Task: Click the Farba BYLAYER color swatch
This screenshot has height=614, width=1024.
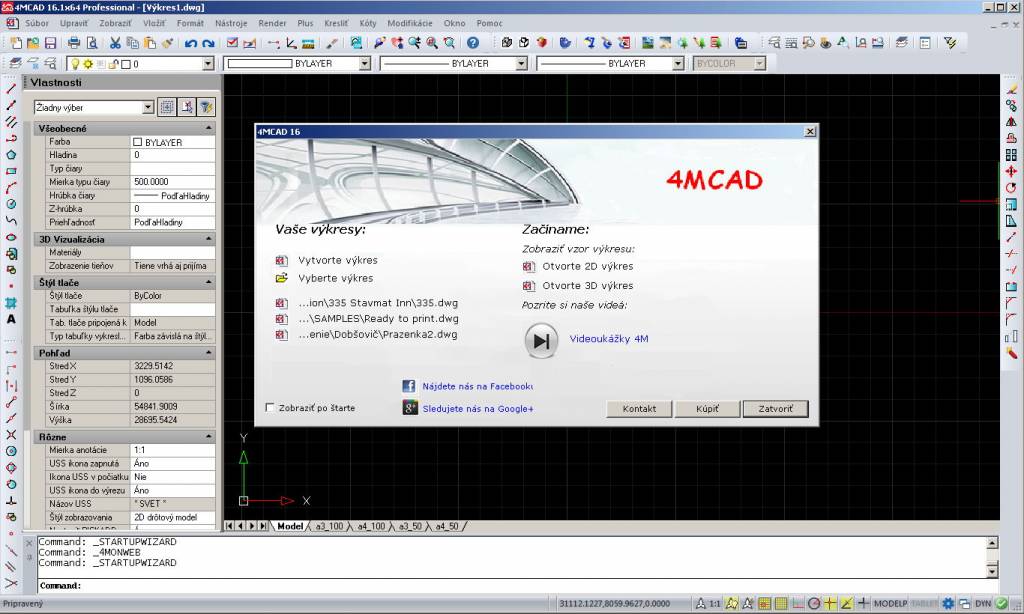Action: click(x=137, y=142)
